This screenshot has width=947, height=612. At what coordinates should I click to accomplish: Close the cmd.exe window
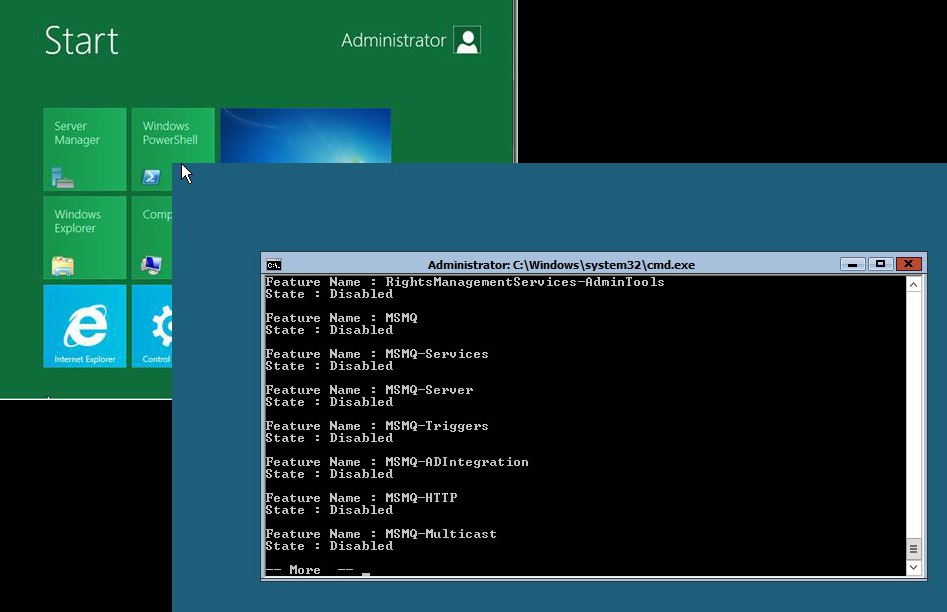tap(908, 264)
